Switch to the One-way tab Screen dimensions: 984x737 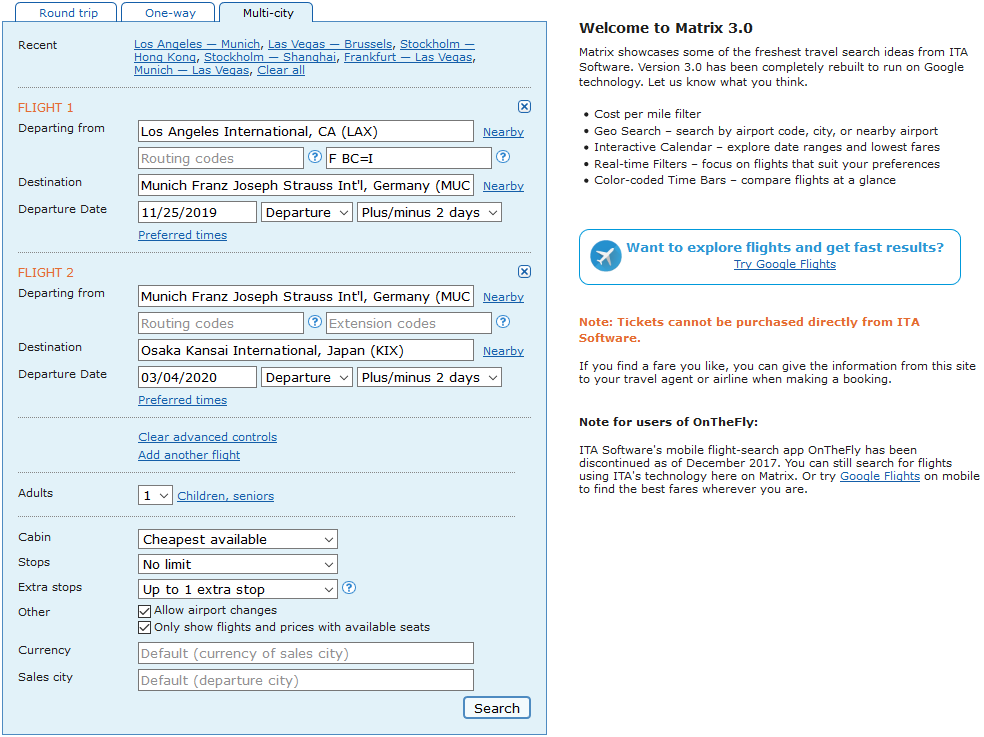coord(168,13)
